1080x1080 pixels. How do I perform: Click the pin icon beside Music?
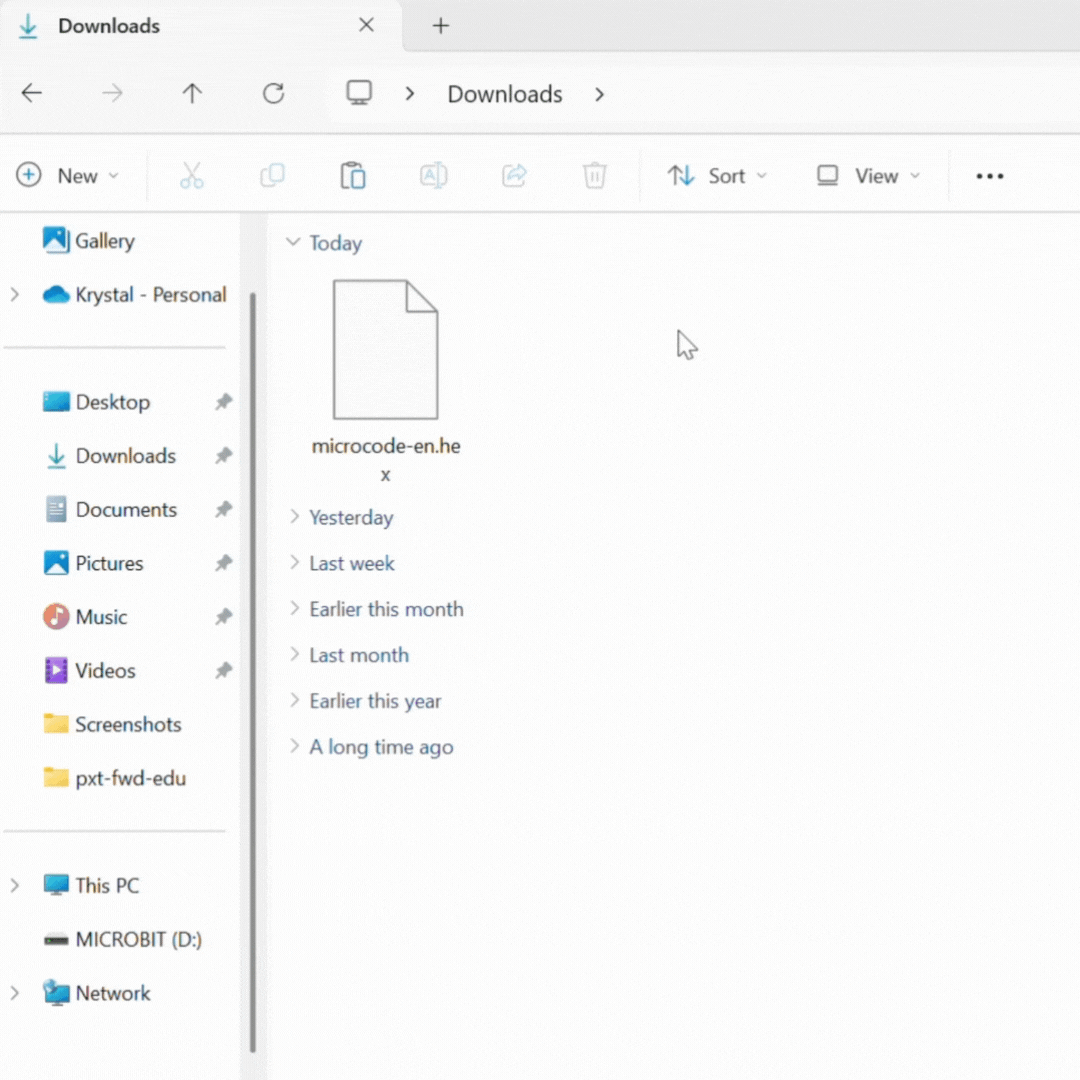point(223,616)
